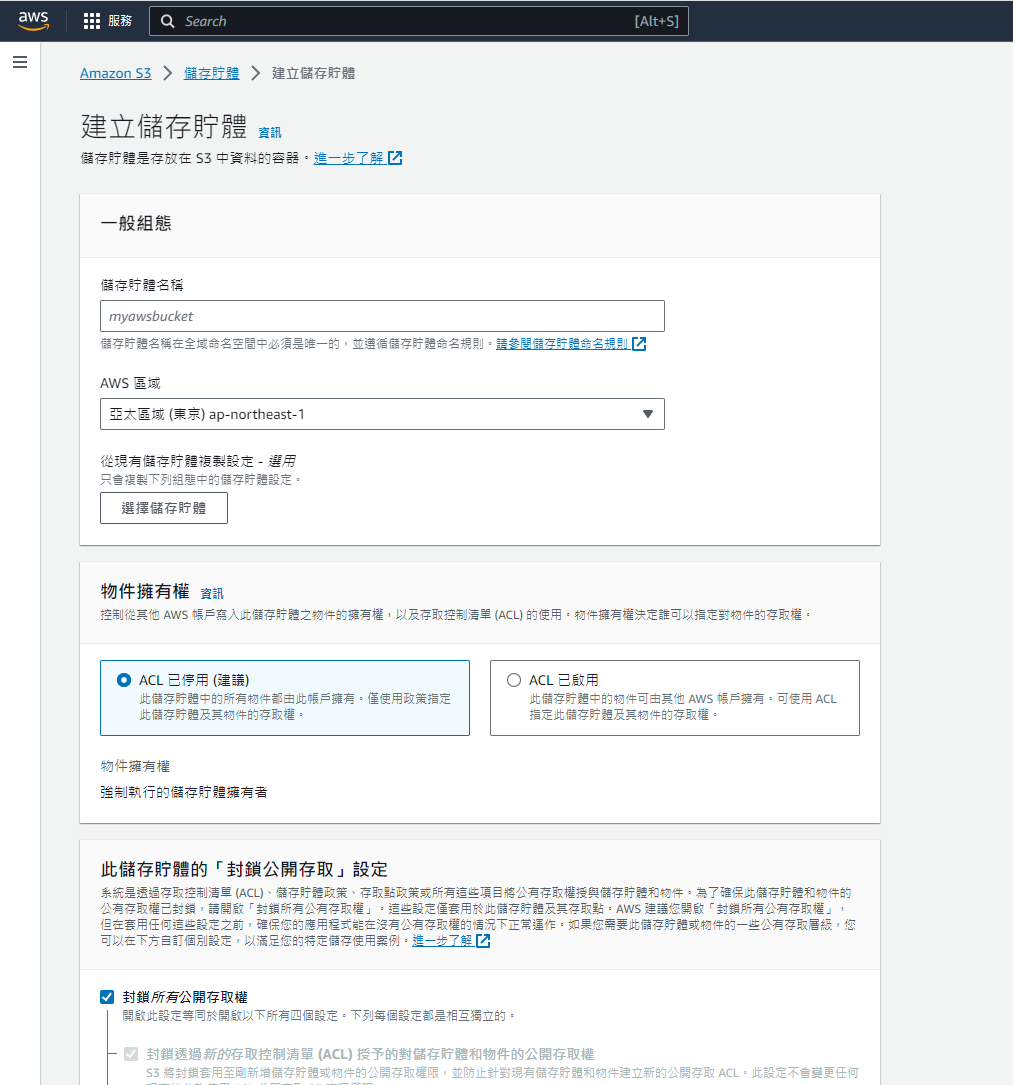The height and width of the screenshot is (1085, 1013).
Task: Open the 服務 services grid icon
Action: pos(92,21)
